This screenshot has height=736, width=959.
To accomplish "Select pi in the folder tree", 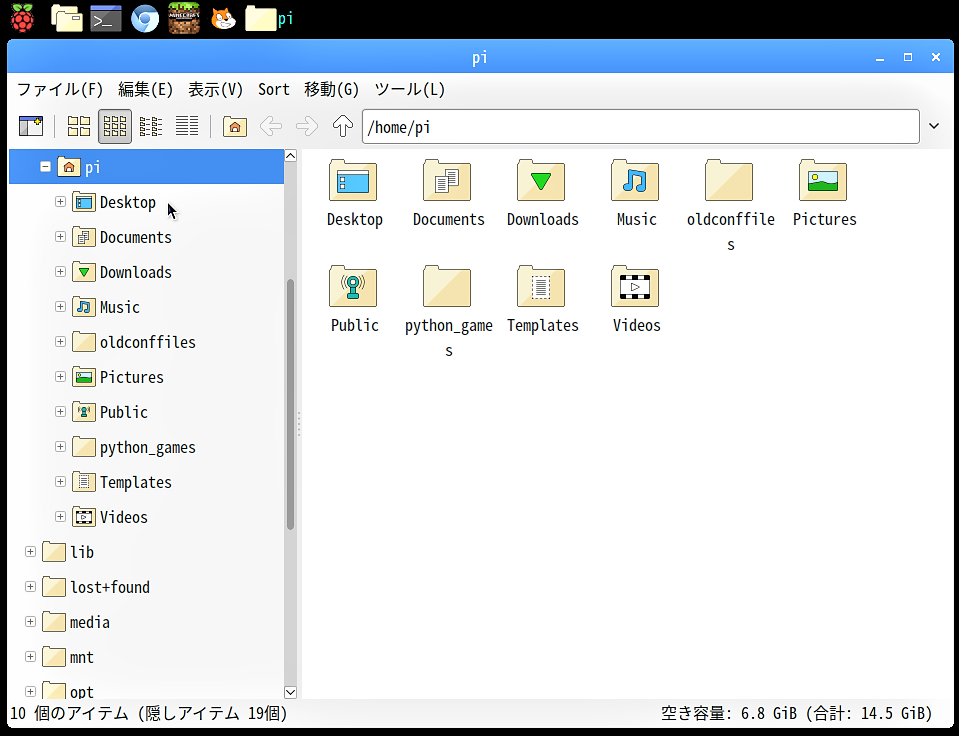I will tap(146, 166).
